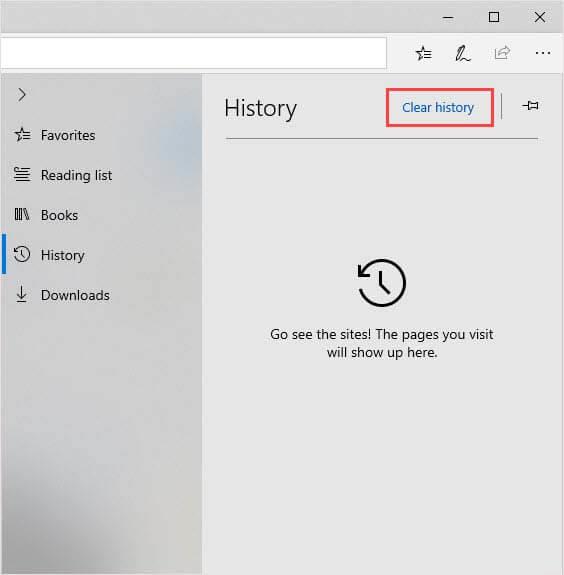Click the Reading list icon in sidebar
The width and height of the screenshot is (564, 575).
point(22,174)
